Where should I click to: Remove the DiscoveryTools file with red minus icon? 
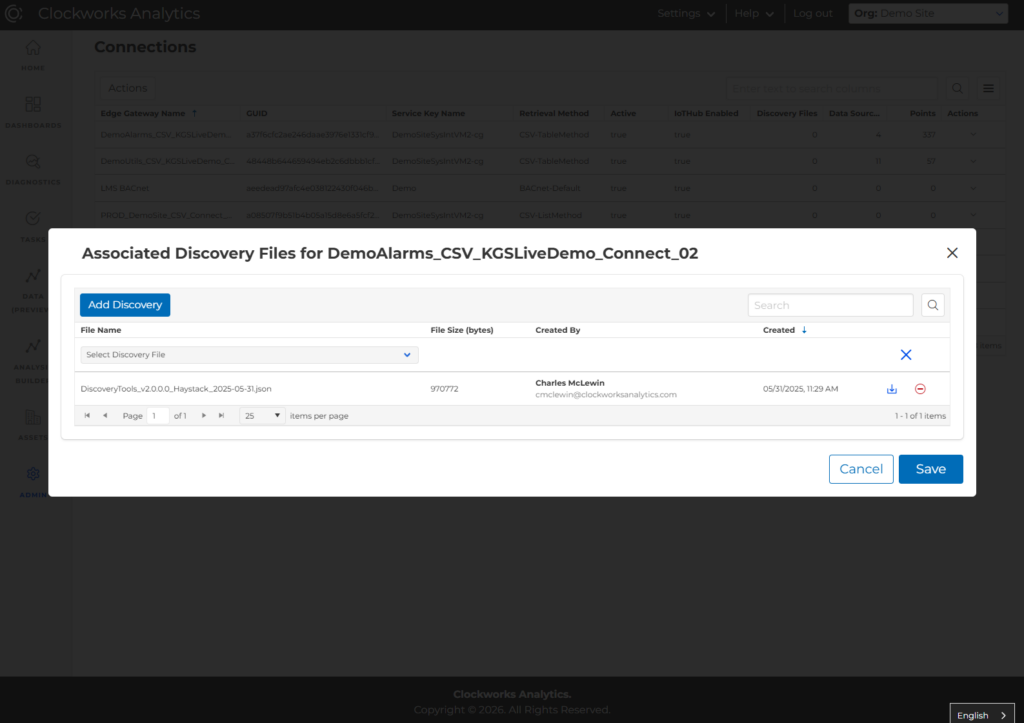click(920, 388)
